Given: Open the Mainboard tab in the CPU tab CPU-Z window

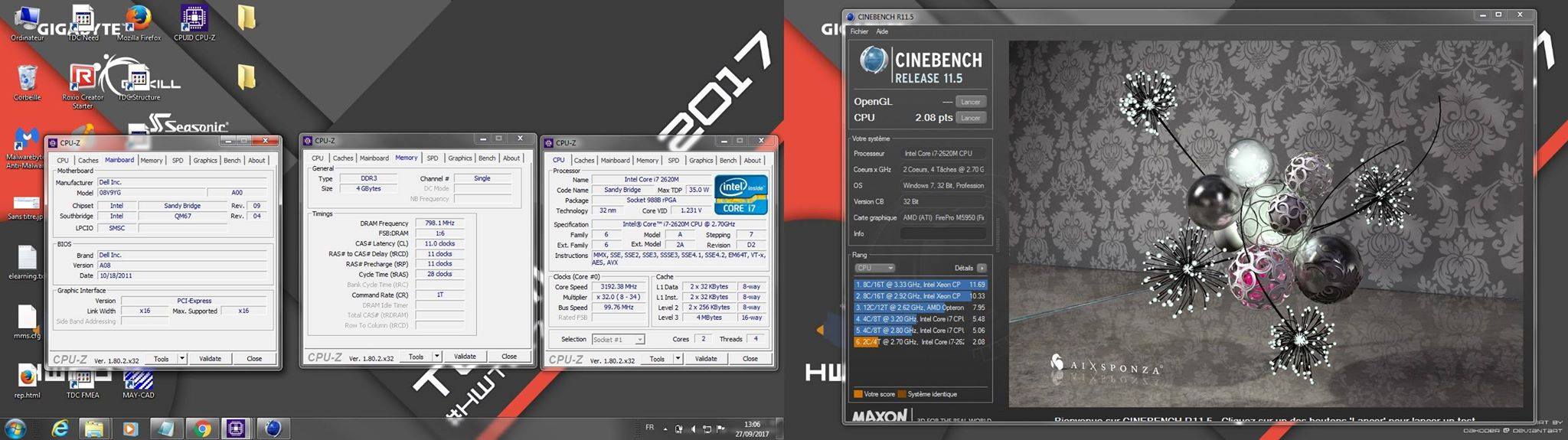Looking at the screenshot, I should (615, 161).
